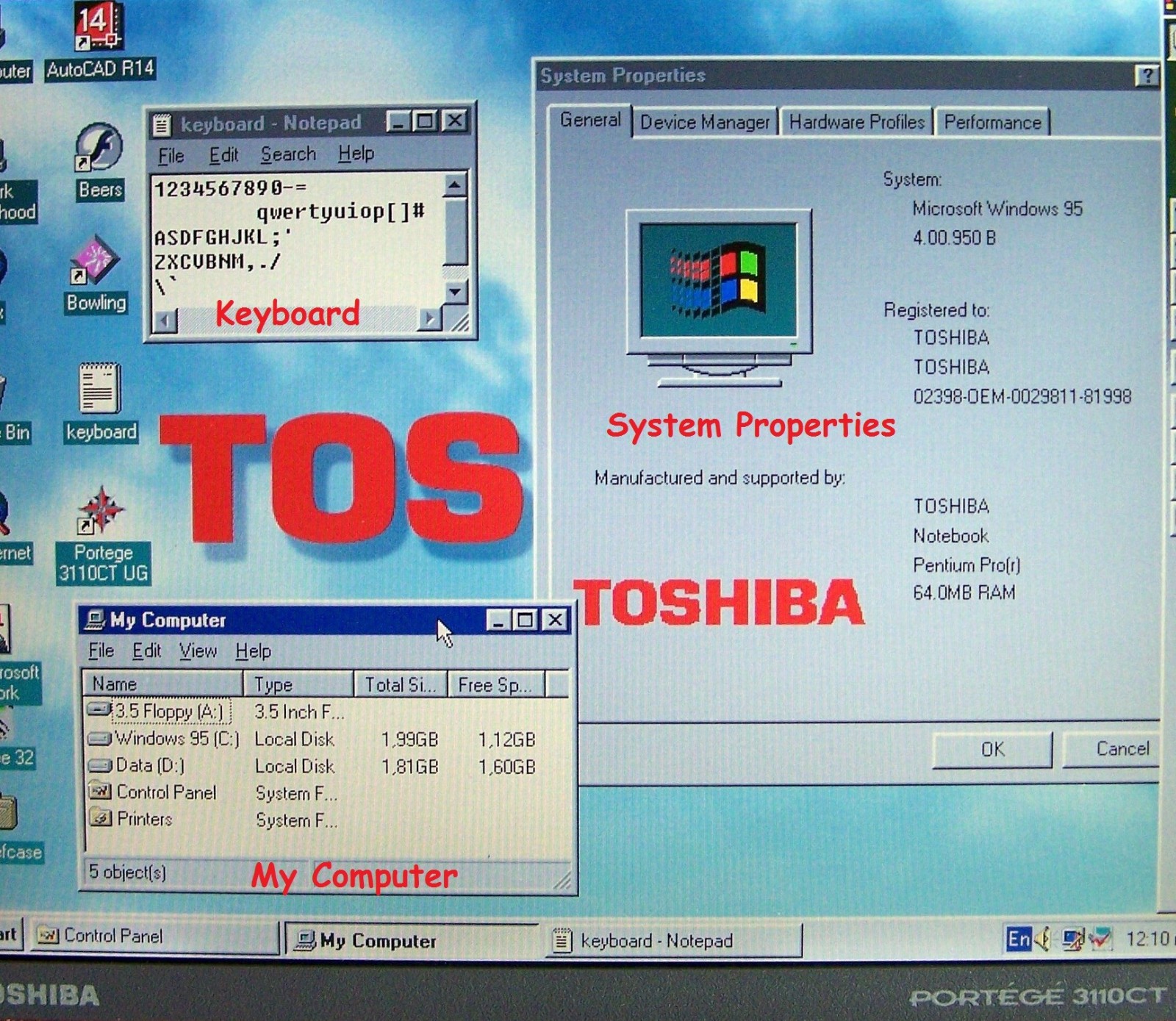
Task: Click the red checkmark tray icon
Action: pyautogui.click(x=1100, y=939)
